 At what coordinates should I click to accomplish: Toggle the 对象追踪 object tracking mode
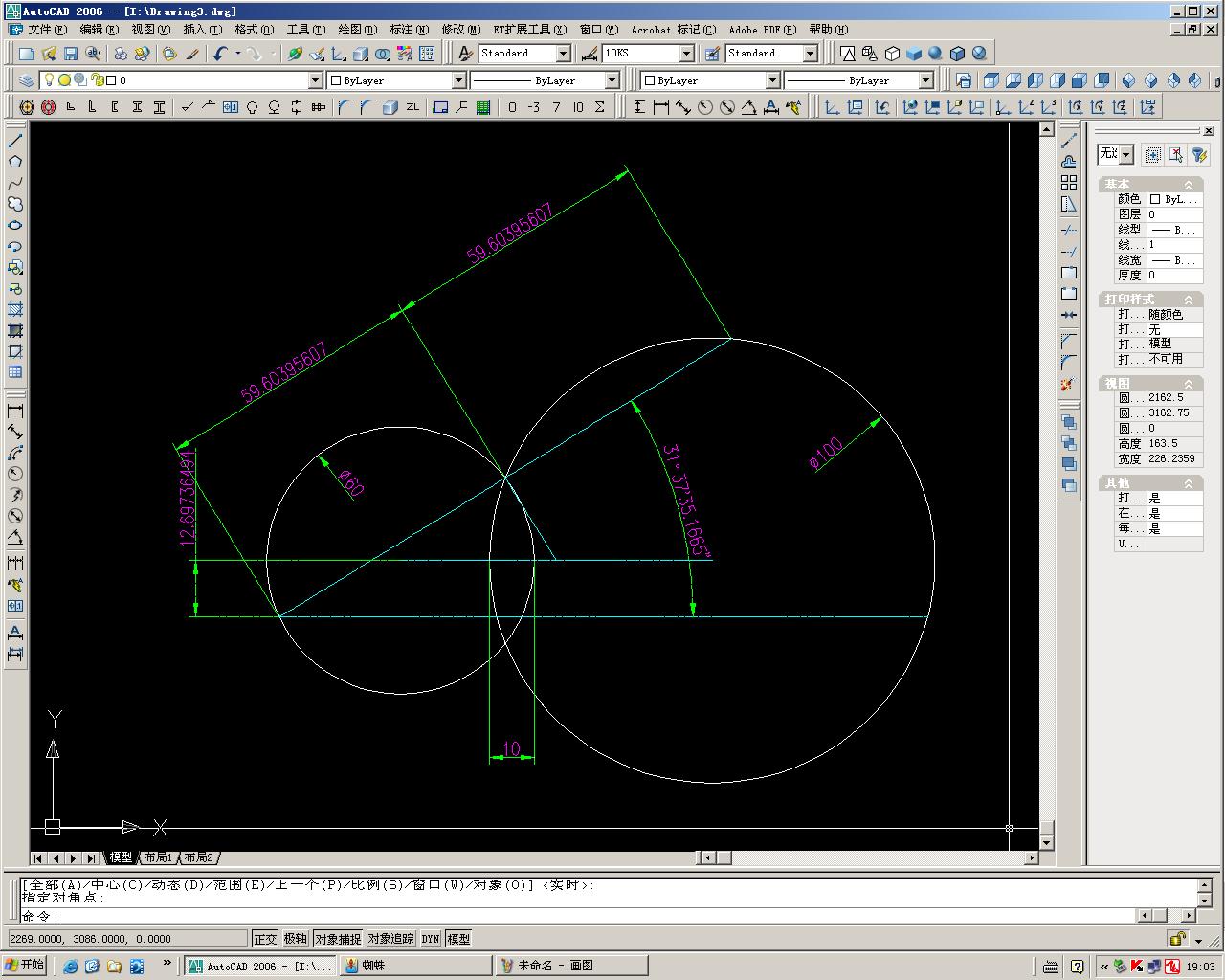point(390,939)
